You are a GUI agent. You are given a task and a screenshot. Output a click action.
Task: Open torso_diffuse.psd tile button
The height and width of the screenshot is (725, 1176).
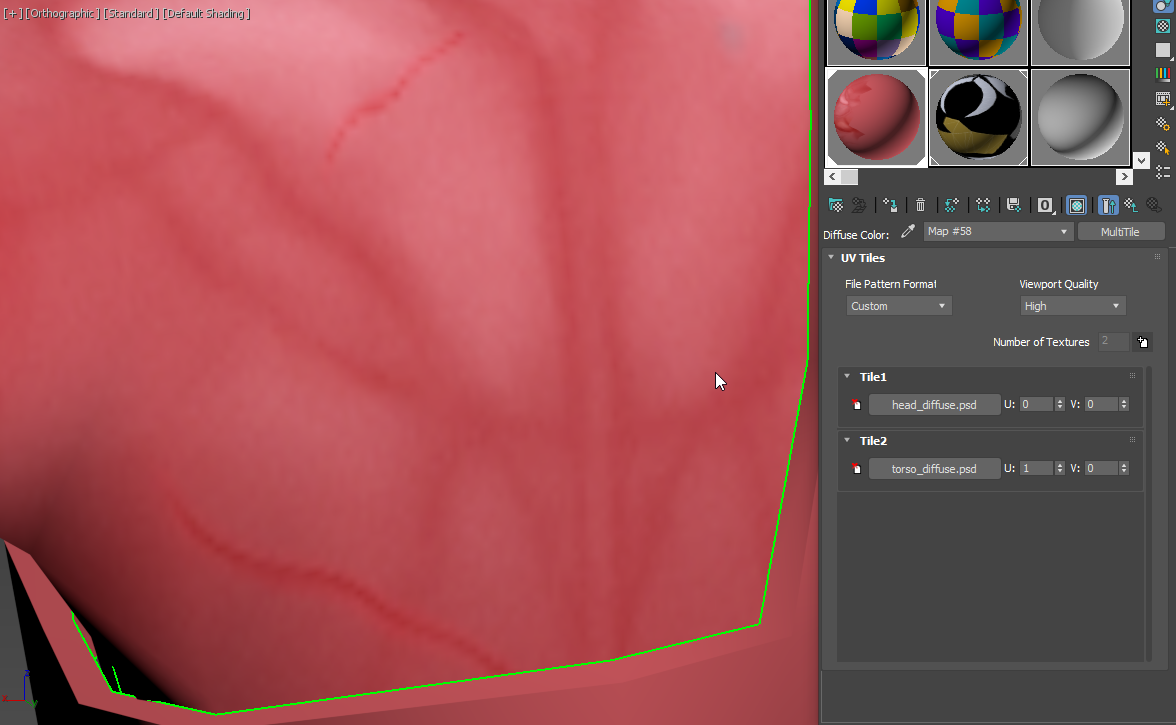pyautogui.click(x=934, y=468)
